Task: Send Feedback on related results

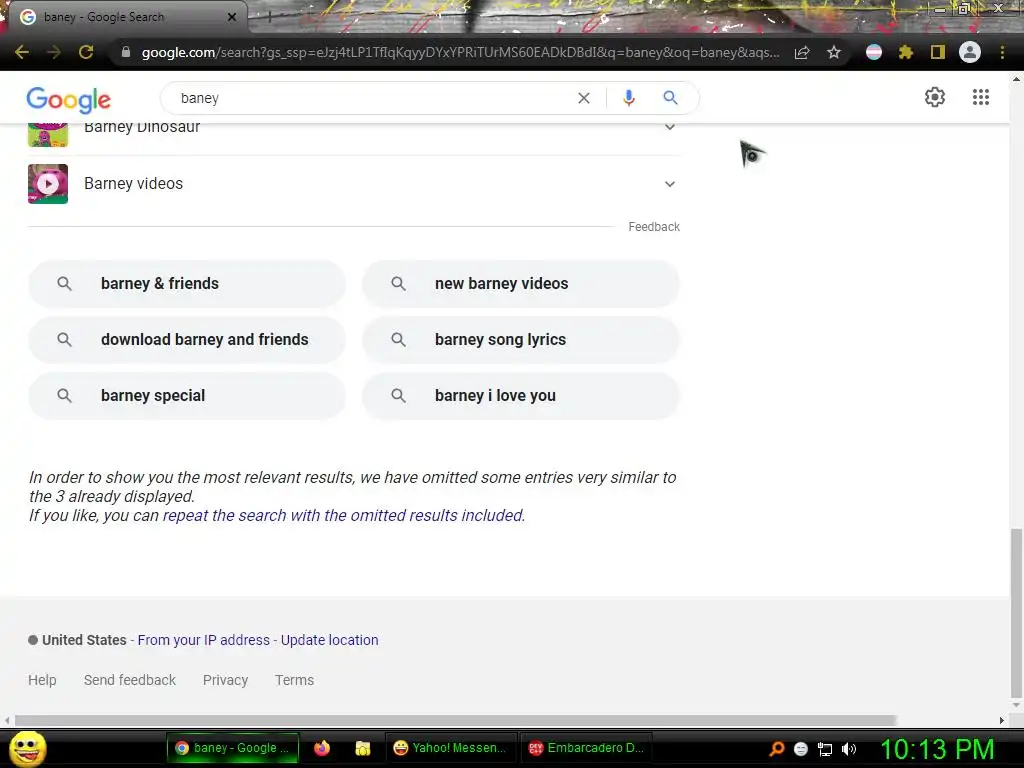Action: (654, 227)
